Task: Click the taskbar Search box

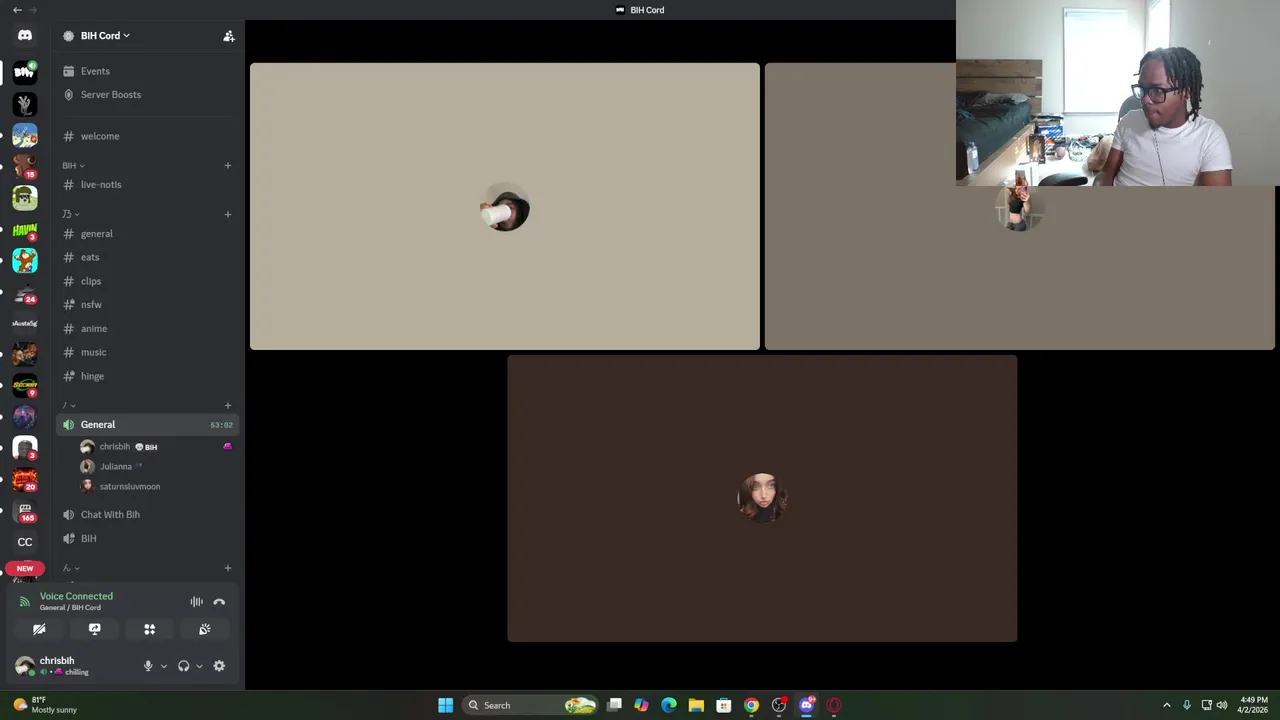Action: [x=530, y=705]
